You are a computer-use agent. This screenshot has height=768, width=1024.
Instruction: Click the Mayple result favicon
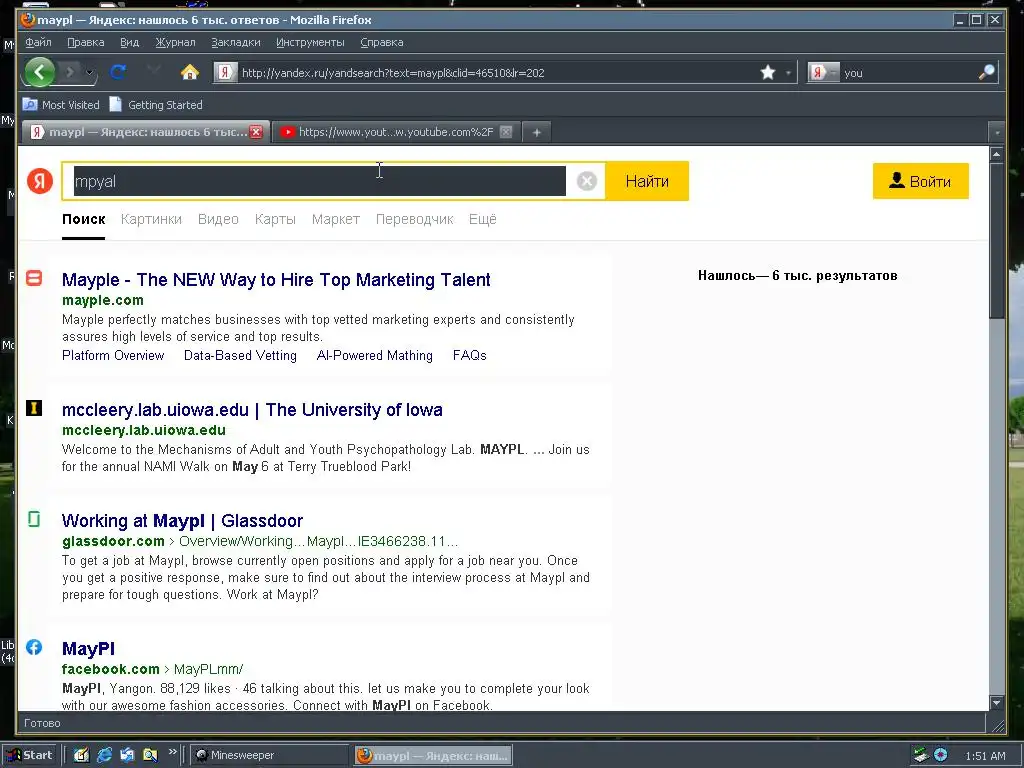pyautogui.click(x=34, y=278)
